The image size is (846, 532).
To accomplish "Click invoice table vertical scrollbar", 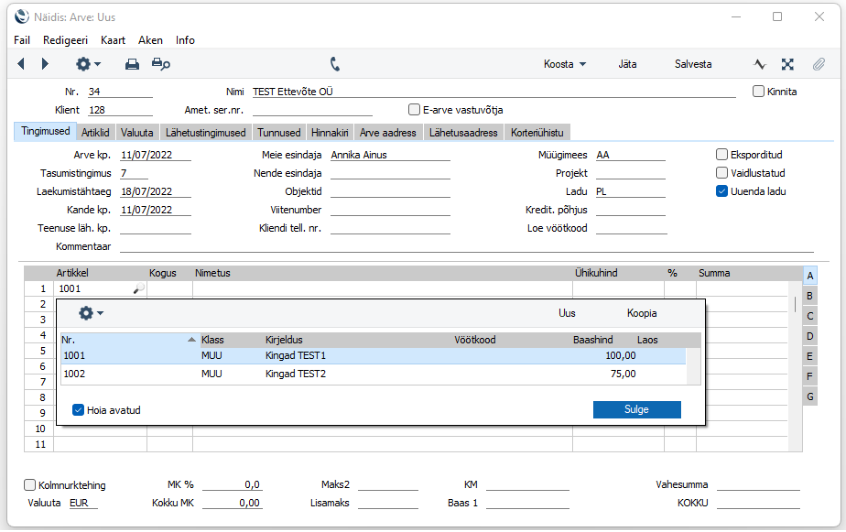I will (795, 305).
